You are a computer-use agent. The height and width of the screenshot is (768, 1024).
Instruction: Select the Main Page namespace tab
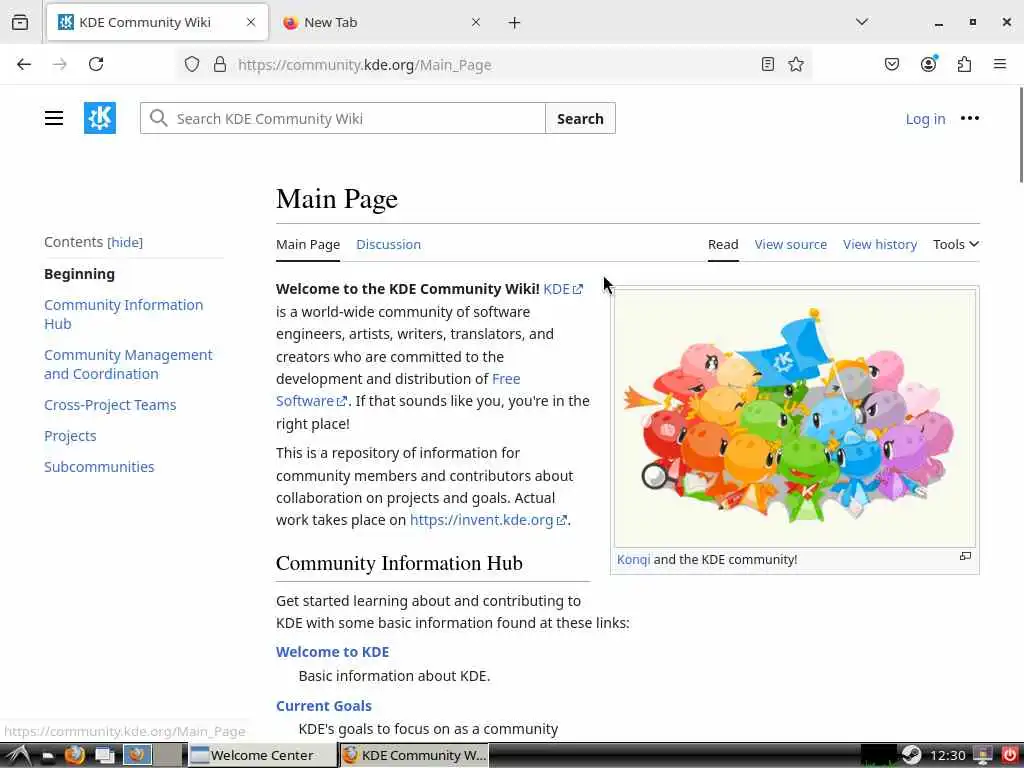(308, 245)
